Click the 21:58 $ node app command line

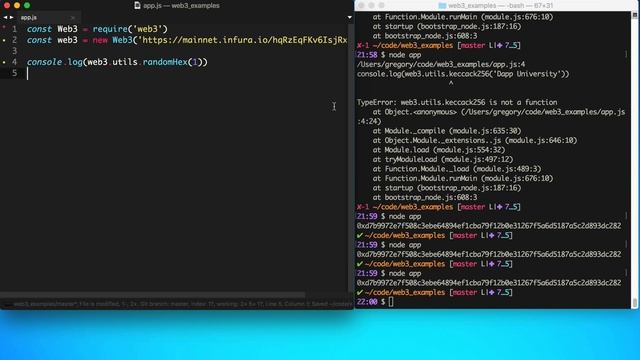pyautogui.click(x=389, y=55)
